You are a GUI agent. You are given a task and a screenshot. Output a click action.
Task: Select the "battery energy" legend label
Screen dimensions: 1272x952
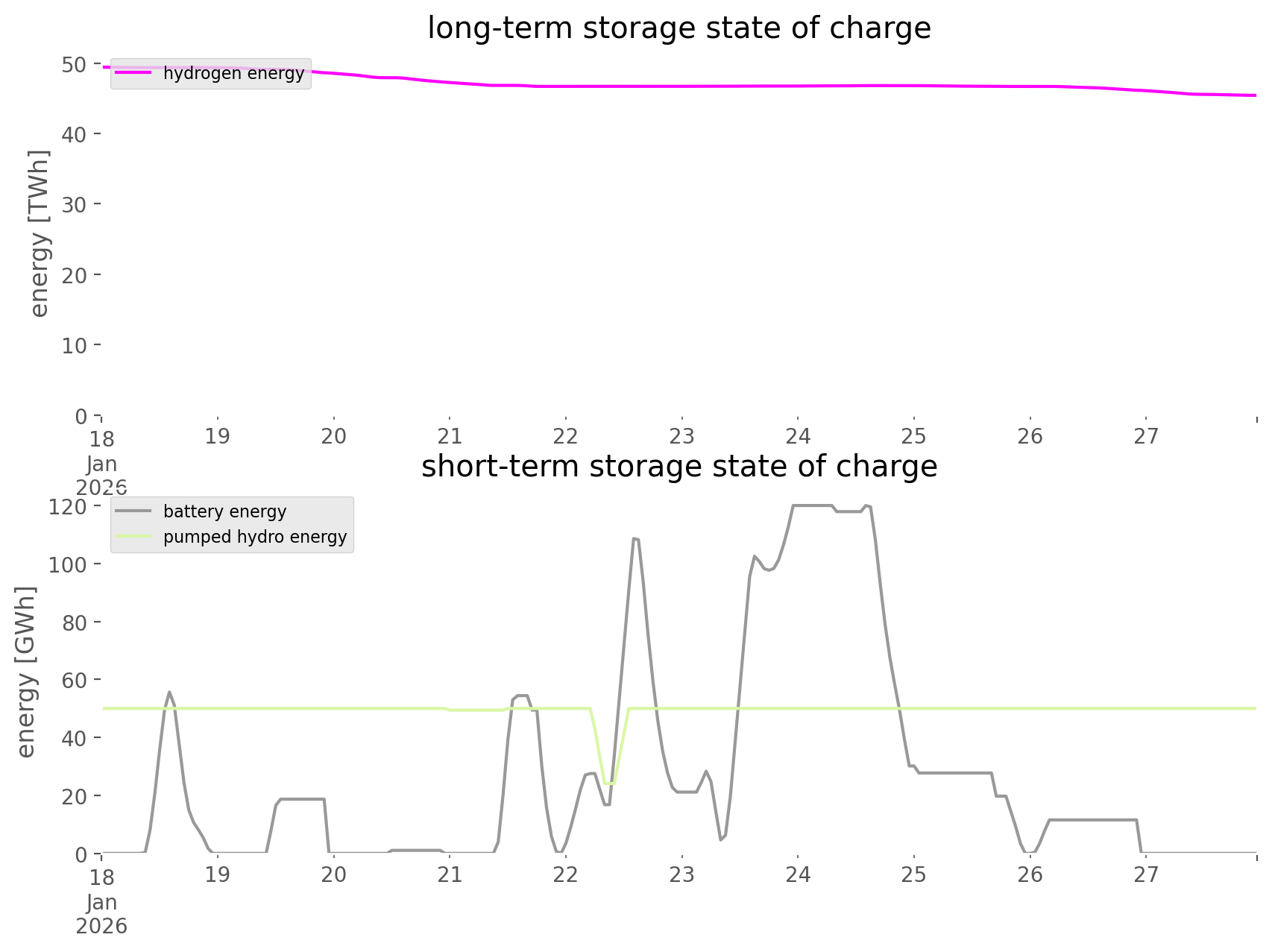pyautogui.click(x=224, y=511)
